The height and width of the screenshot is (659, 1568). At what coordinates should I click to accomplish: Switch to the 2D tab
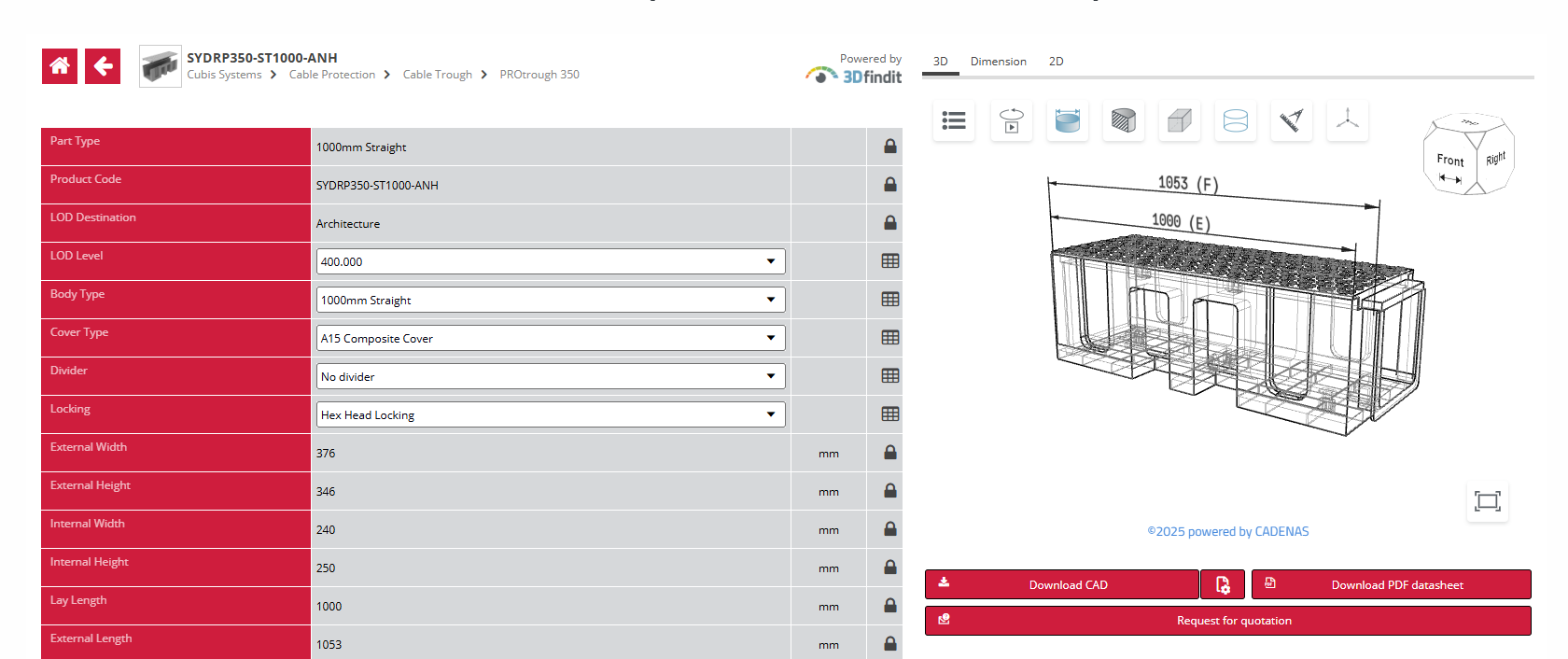(x=1056, y=62)
